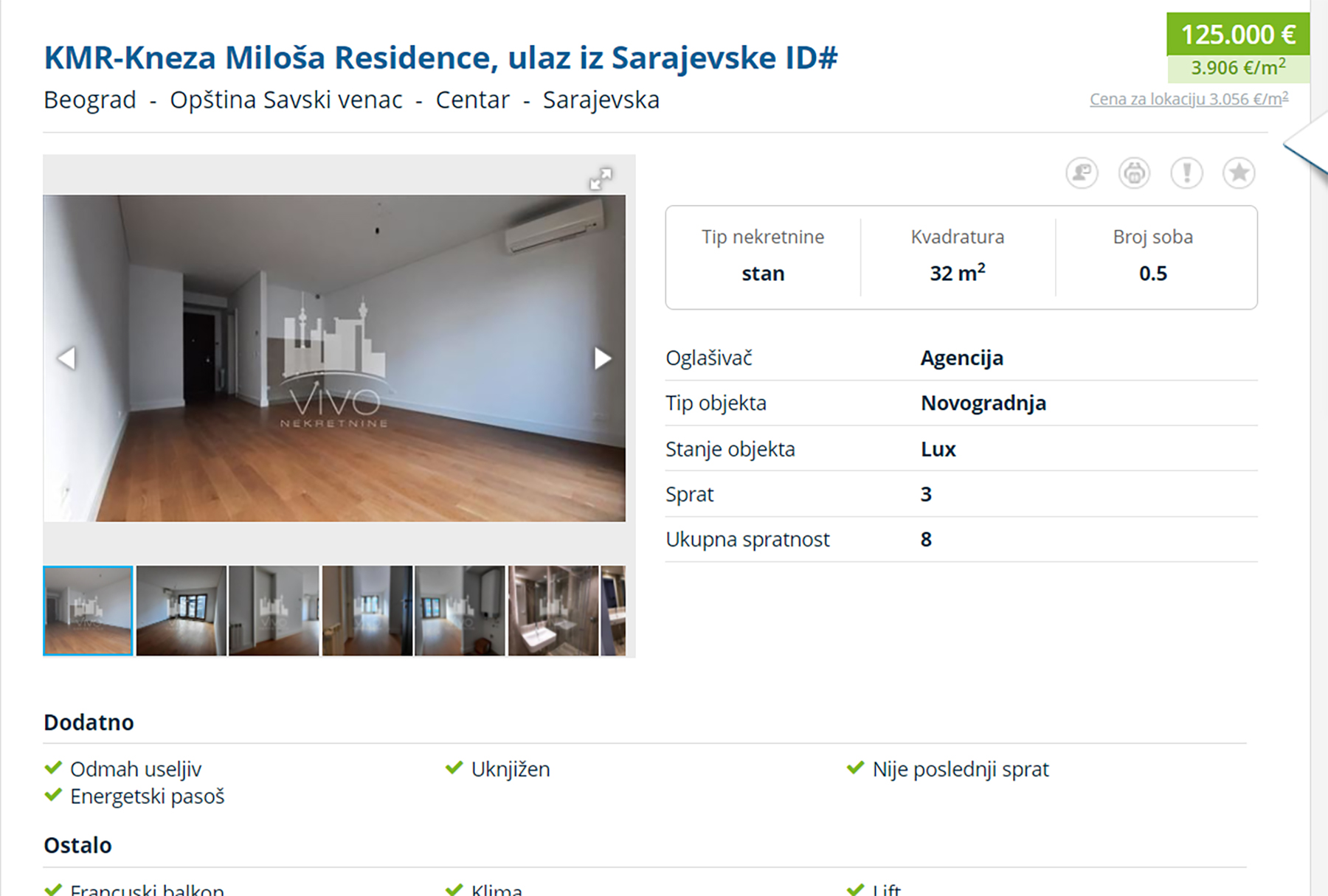This screenshot has height=896, width=1328.
Task: Show the bathroom thumbnail photo
Action: 553,611
